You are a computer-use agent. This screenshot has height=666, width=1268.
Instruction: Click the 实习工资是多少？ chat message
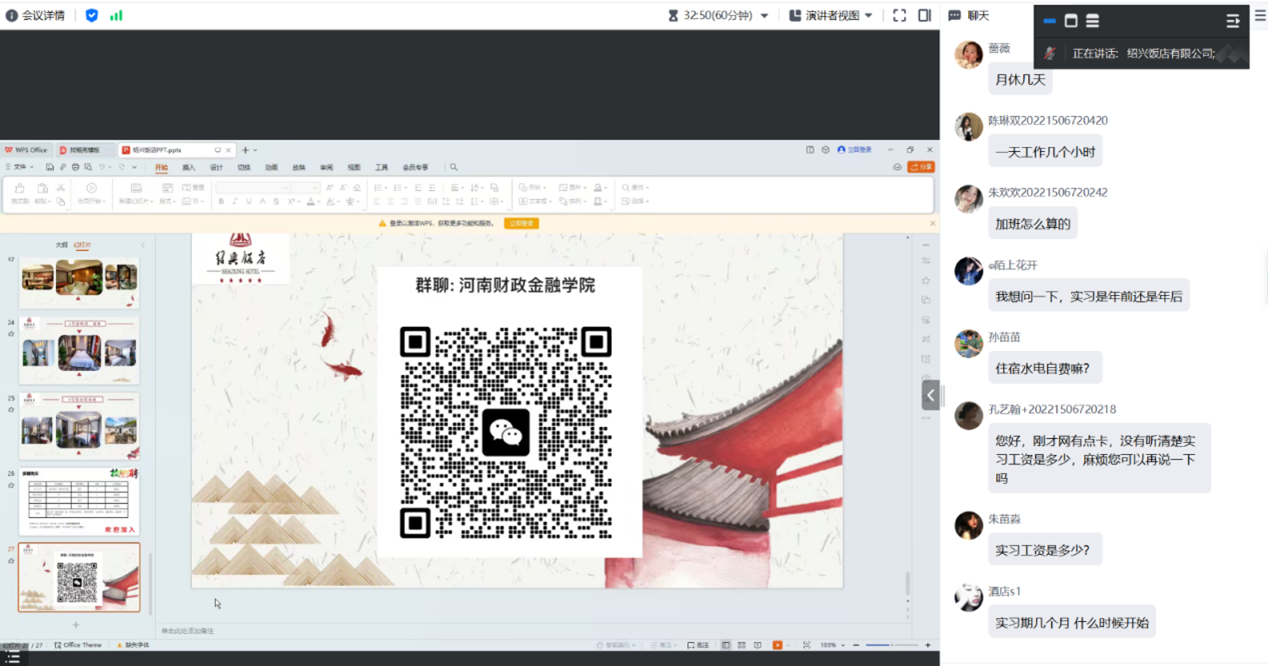(1045, 550)
